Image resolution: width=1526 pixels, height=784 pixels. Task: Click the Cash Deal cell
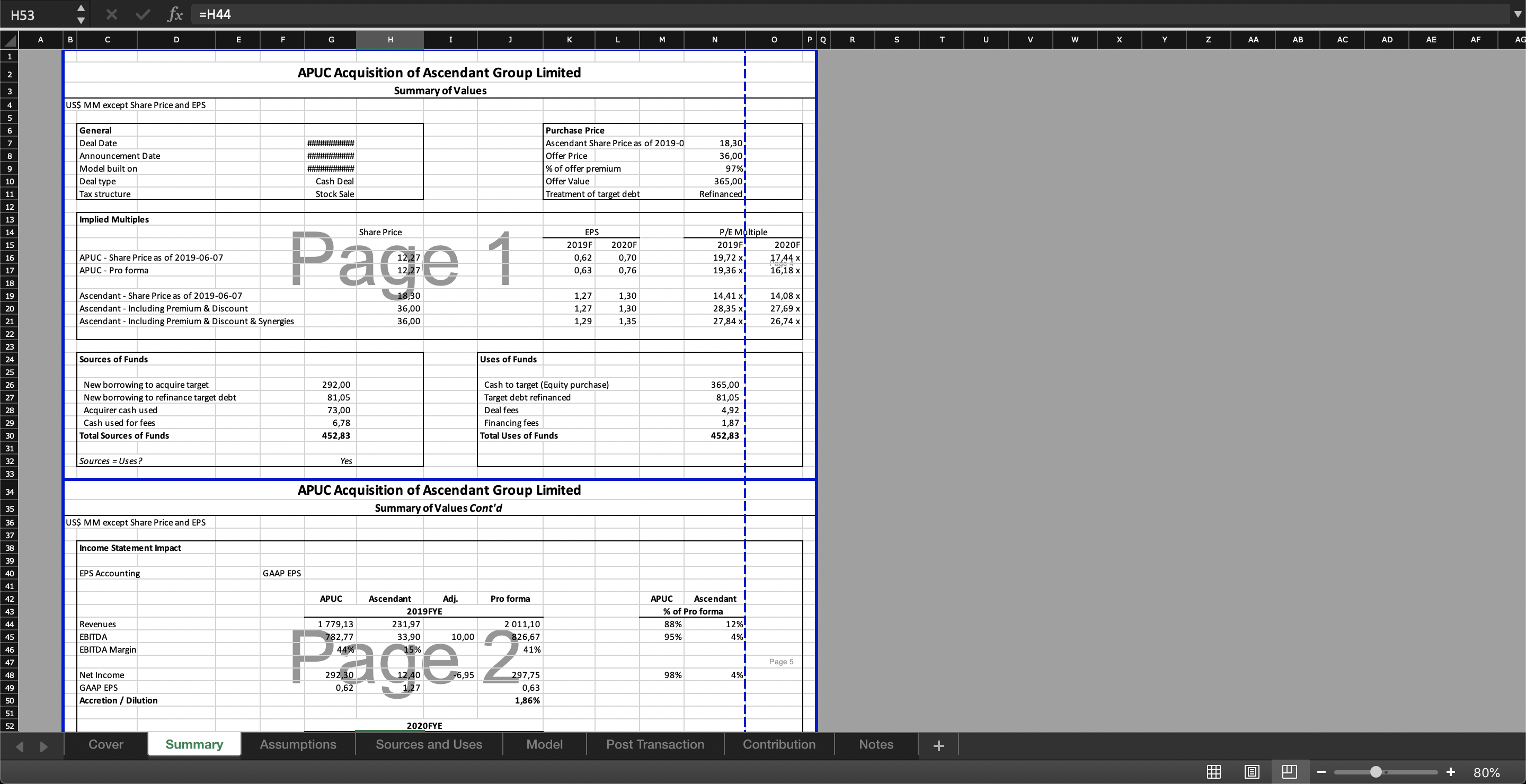[331, 181]
